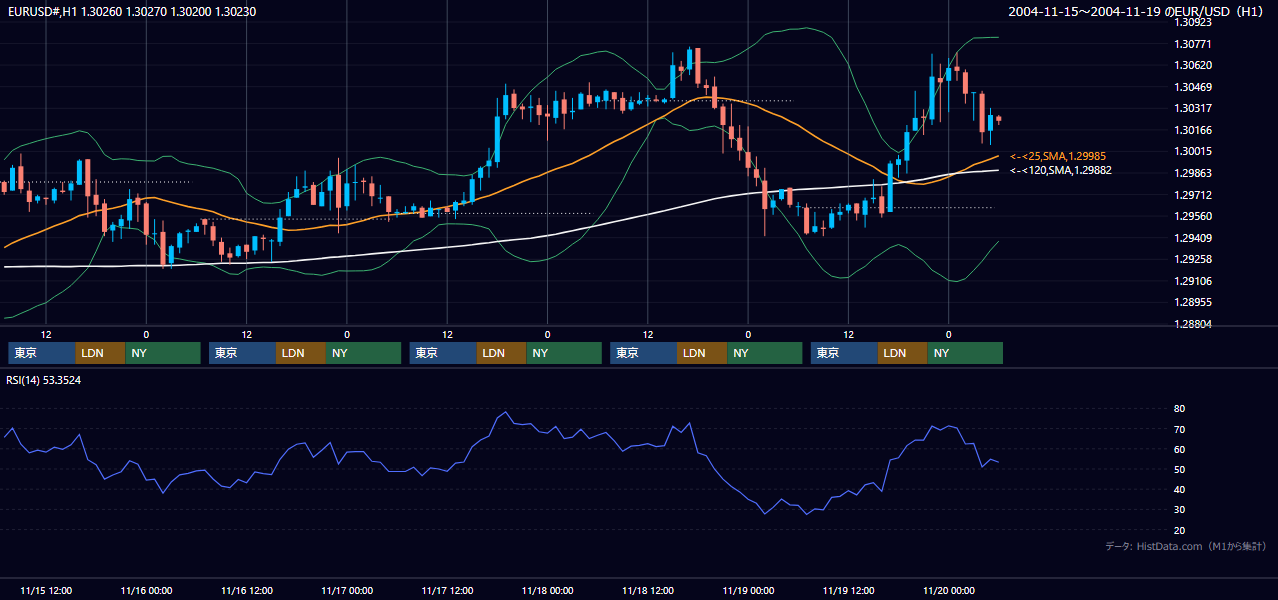Screen dimensions: 1278x600
Task: Click RSI scale value 50
Action: click(x=1179, y=469)
